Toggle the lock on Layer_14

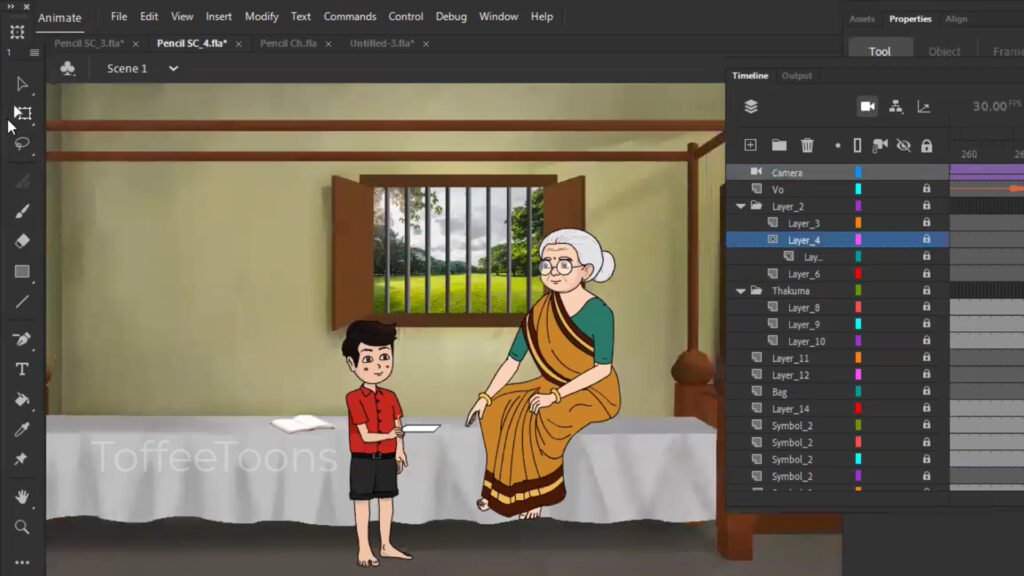tap(926, 408)
